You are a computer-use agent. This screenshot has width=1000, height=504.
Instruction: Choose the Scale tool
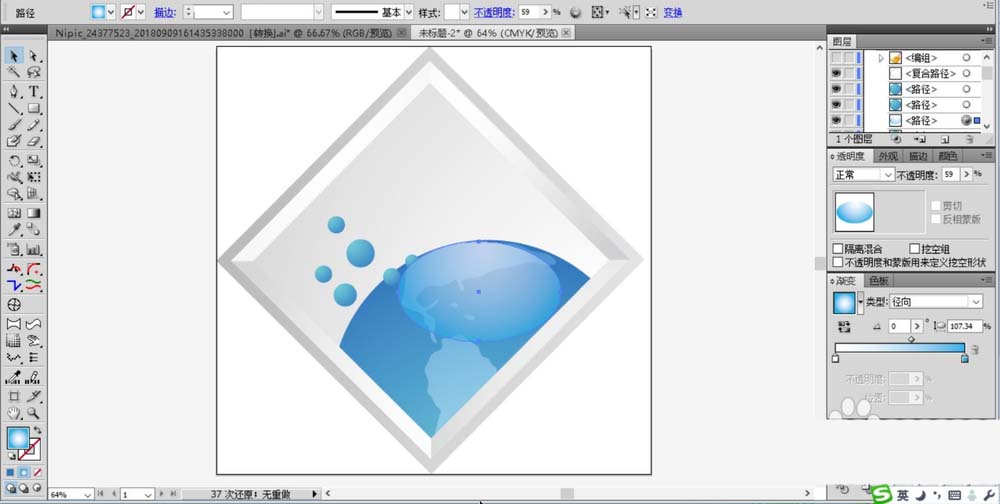(33, 161)
